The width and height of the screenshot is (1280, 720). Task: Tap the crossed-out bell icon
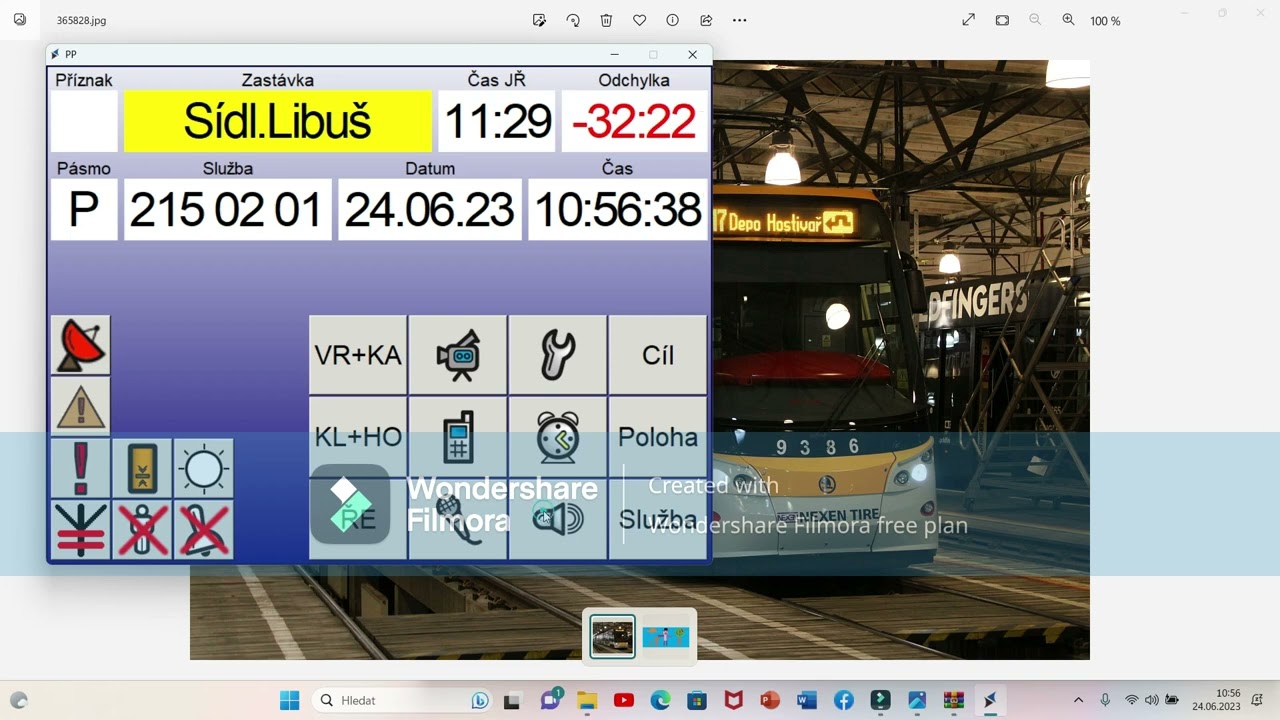[x=204, y=529]
